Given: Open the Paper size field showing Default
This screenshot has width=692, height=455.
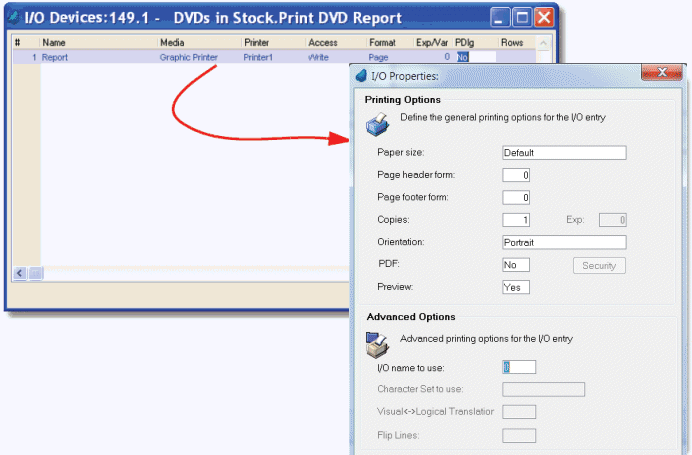Looking at the screenshot, I should point(564,153).
